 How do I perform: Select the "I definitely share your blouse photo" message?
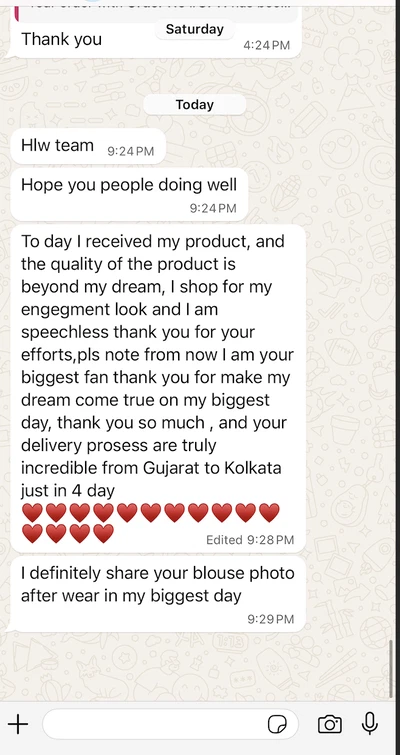tap(158, 594)
